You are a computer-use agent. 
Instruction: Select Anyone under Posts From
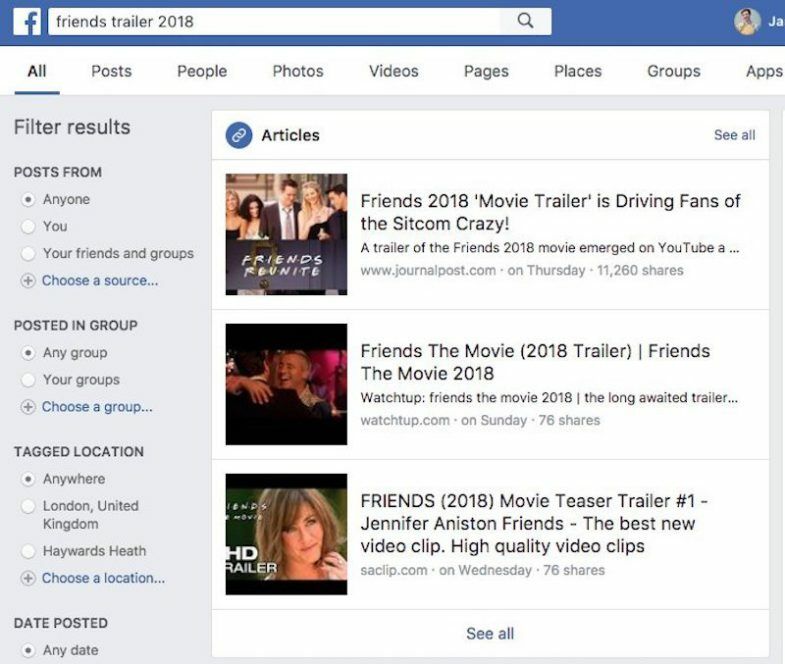pos(28,199)
